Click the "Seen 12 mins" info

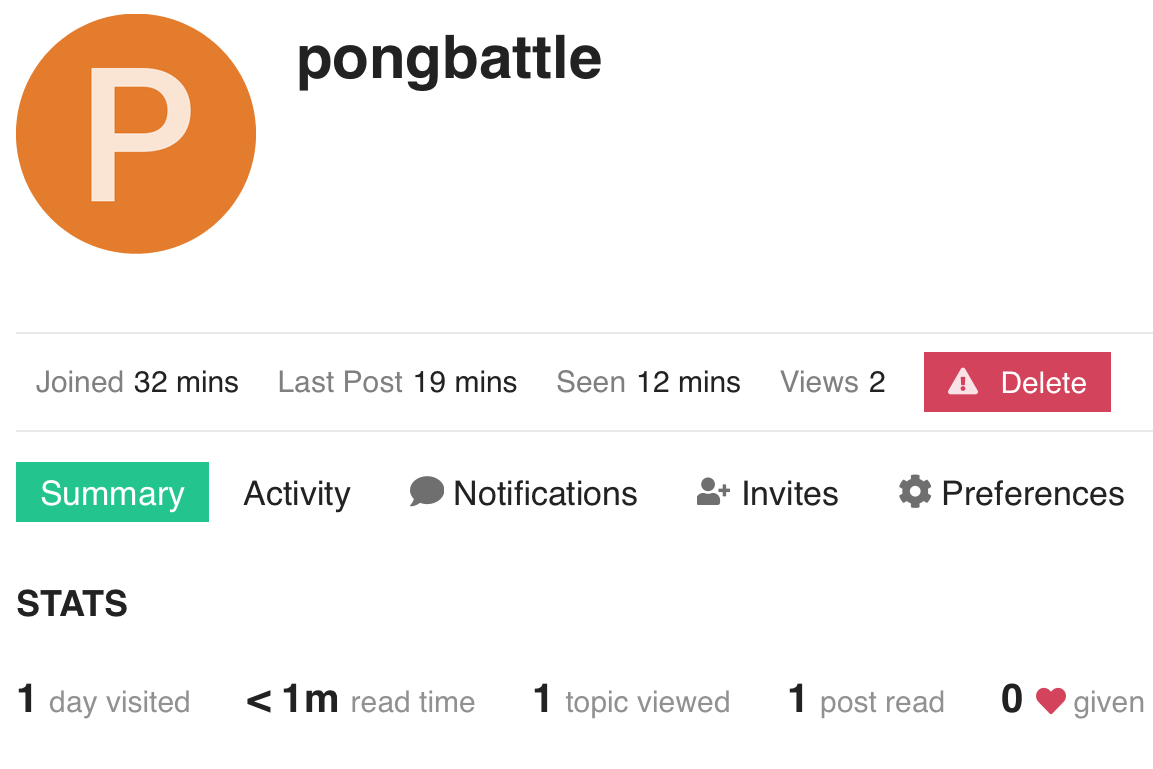(648, 381)
